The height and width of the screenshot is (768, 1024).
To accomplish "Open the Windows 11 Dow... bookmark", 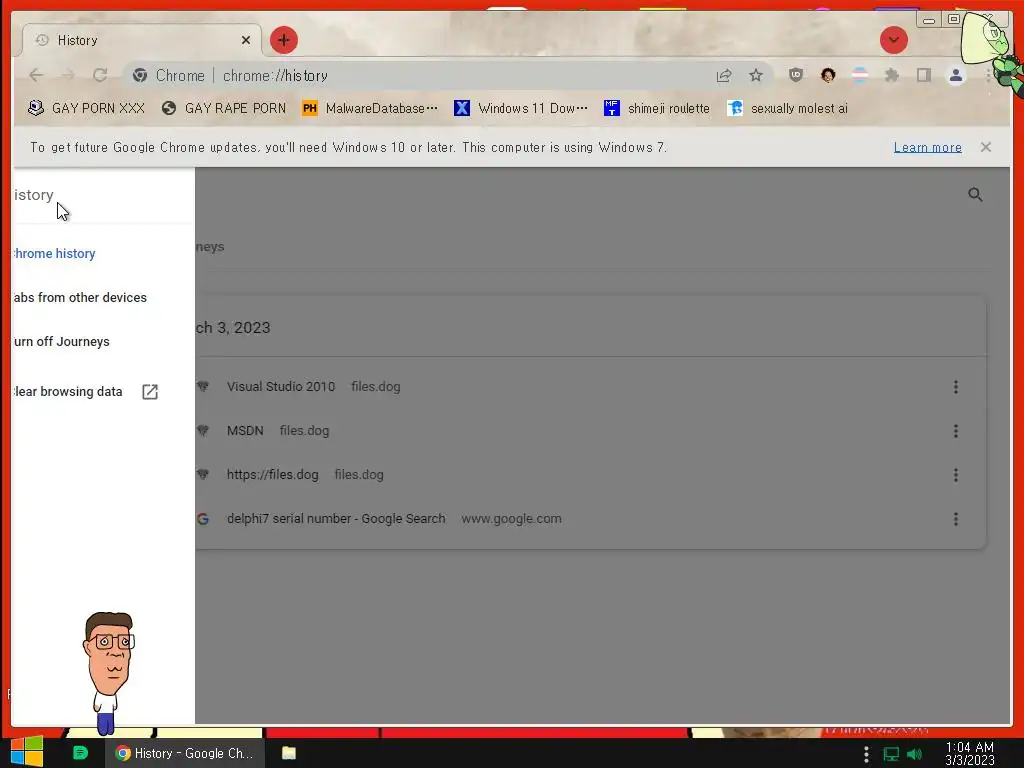I will [520, 108].
